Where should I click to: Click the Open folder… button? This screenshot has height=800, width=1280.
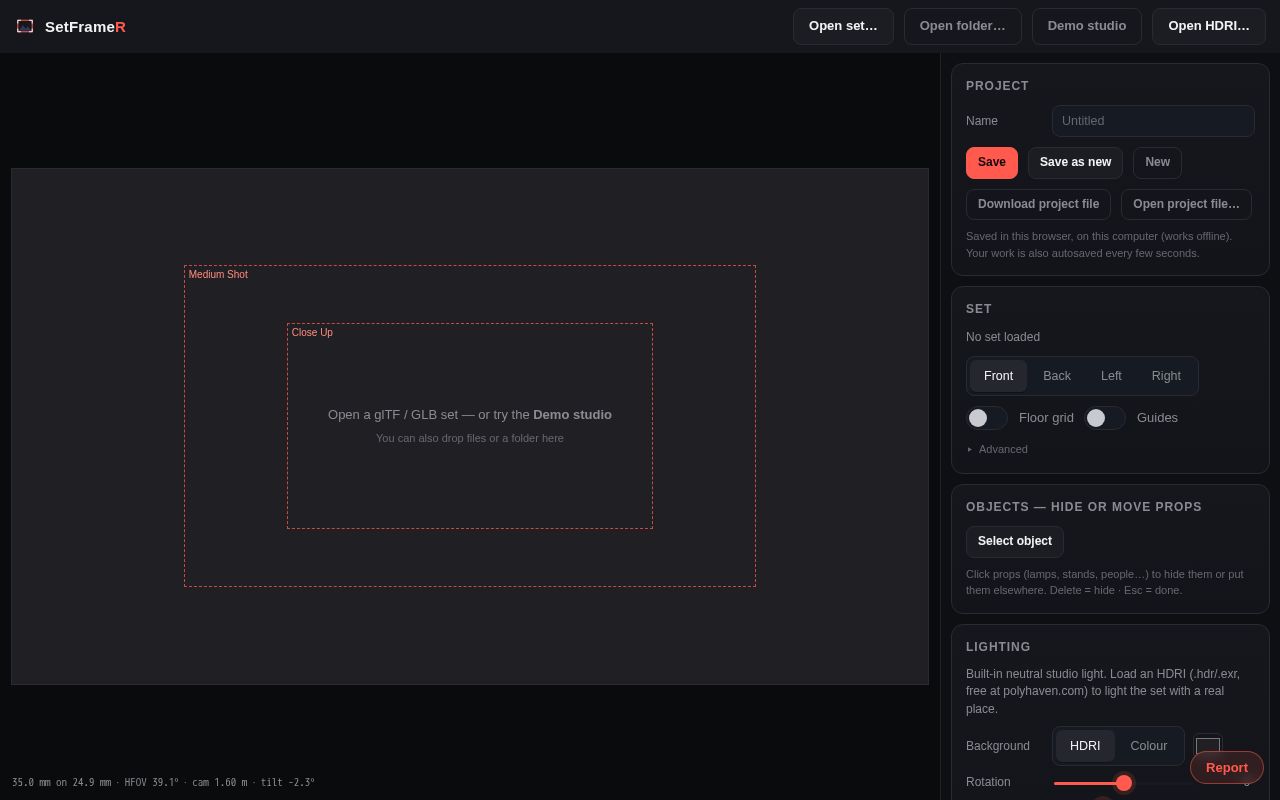(962, 26)
